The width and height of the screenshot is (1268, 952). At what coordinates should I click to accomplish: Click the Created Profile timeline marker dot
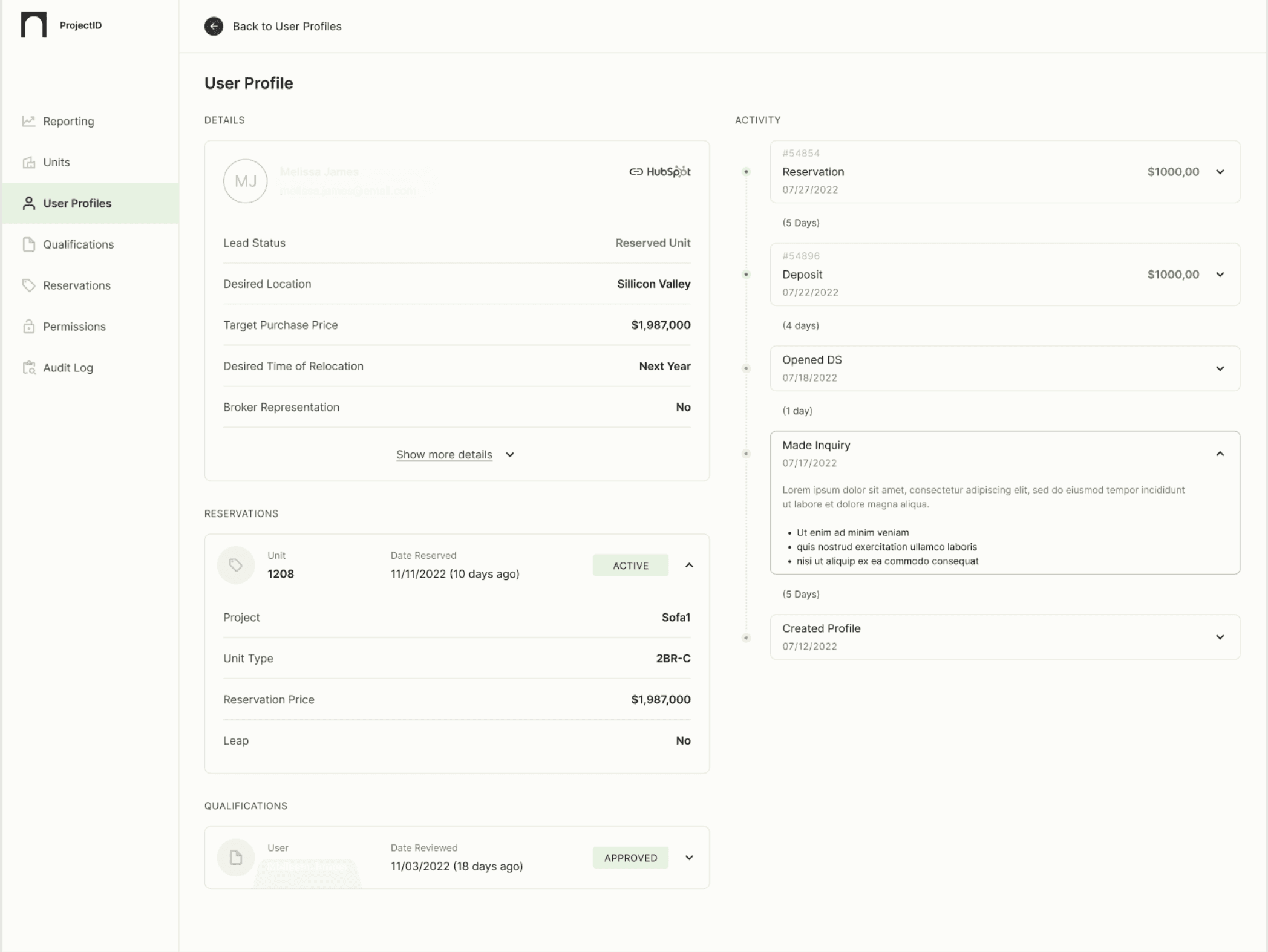746,637
